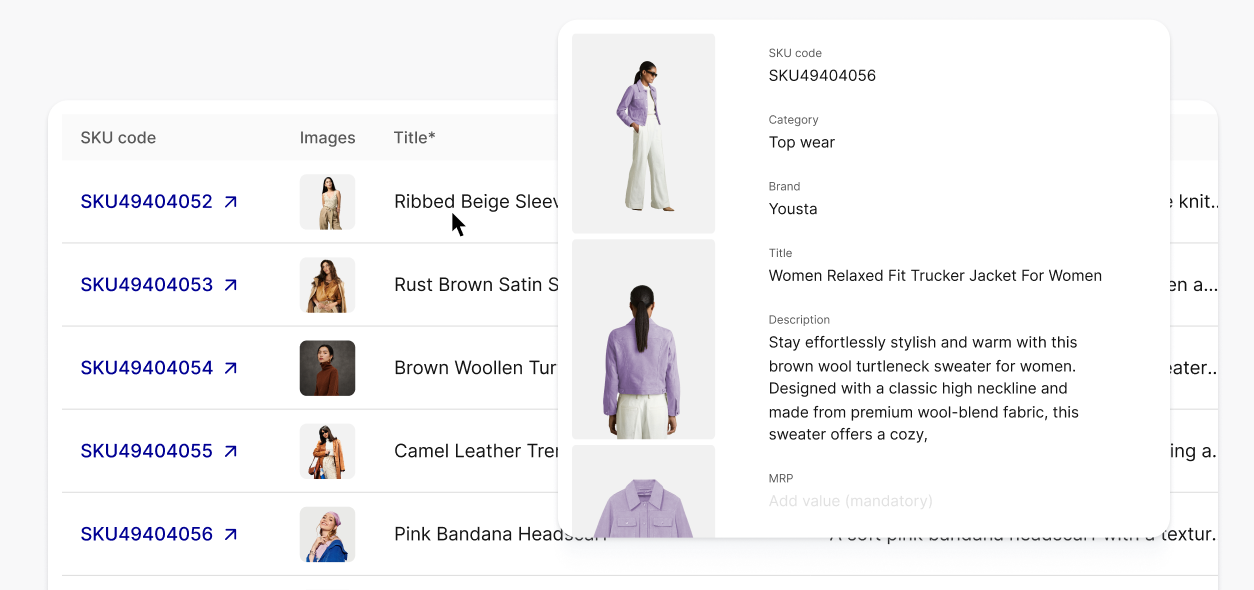This screenshot has width=1254, height=590.
Task: Open thumbnail image for SKU49404052 row
Action: click(x=327, y=202)
